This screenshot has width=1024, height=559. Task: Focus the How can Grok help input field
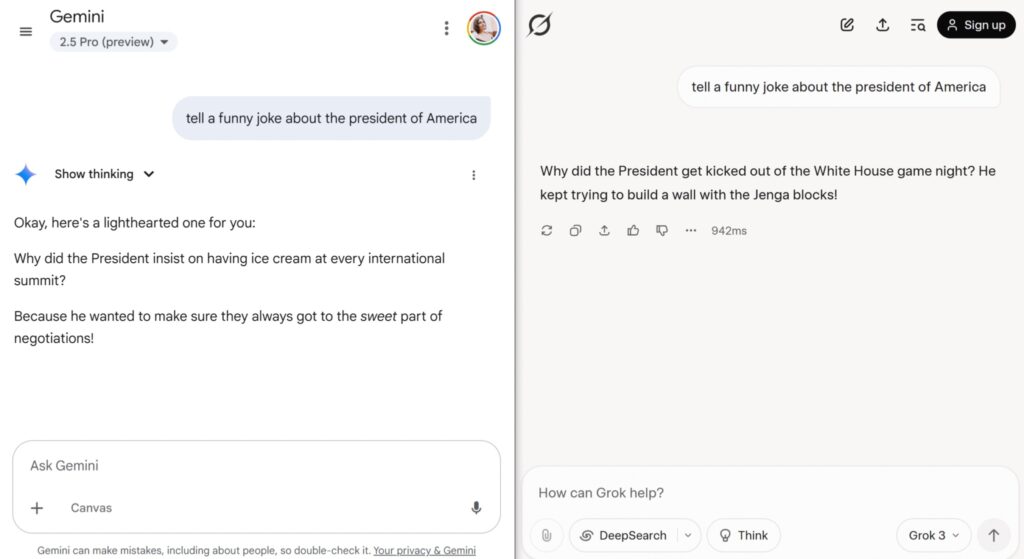[771, 492]
